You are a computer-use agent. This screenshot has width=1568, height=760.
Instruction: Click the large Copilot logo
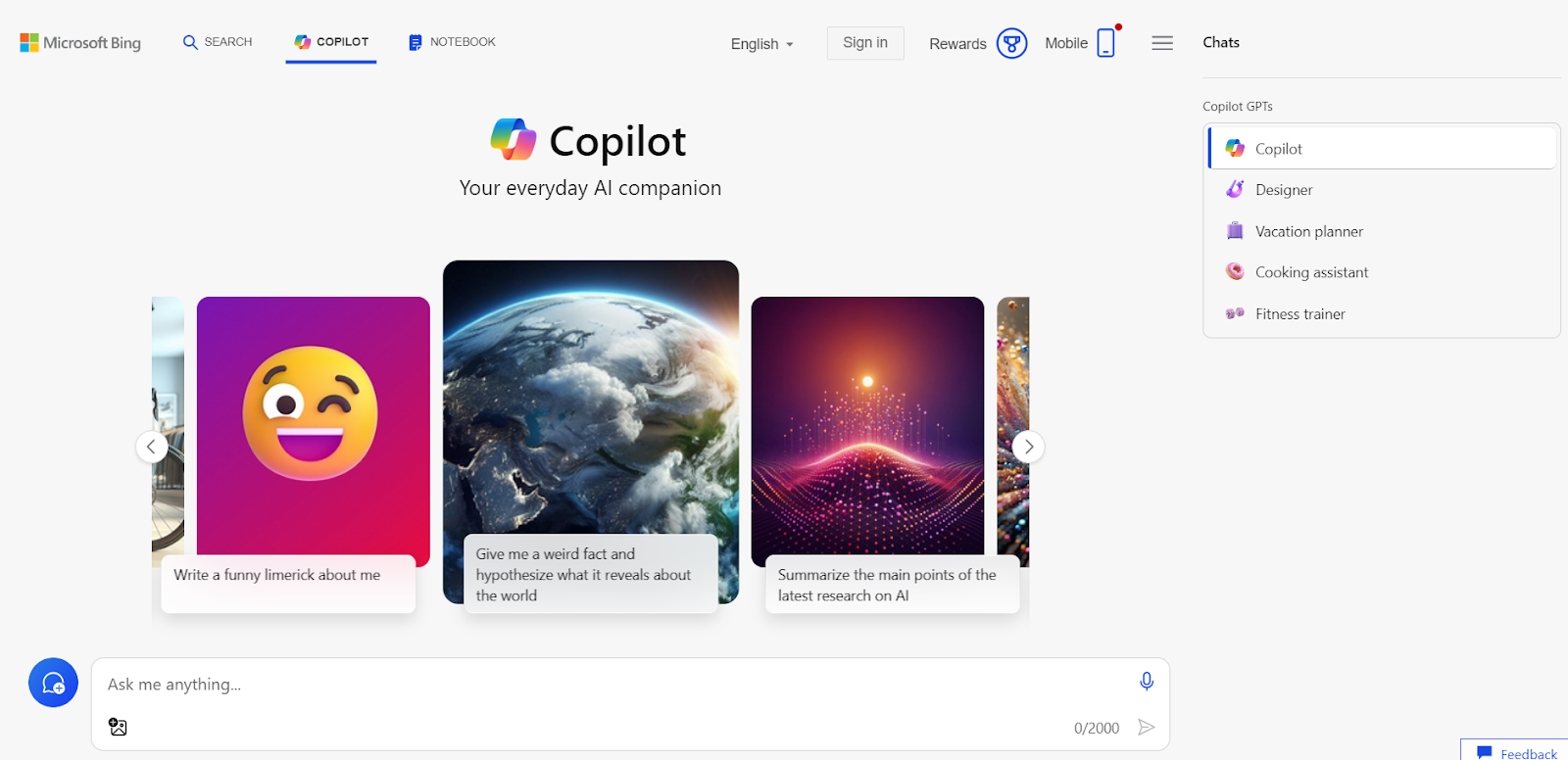click(514, 140)
